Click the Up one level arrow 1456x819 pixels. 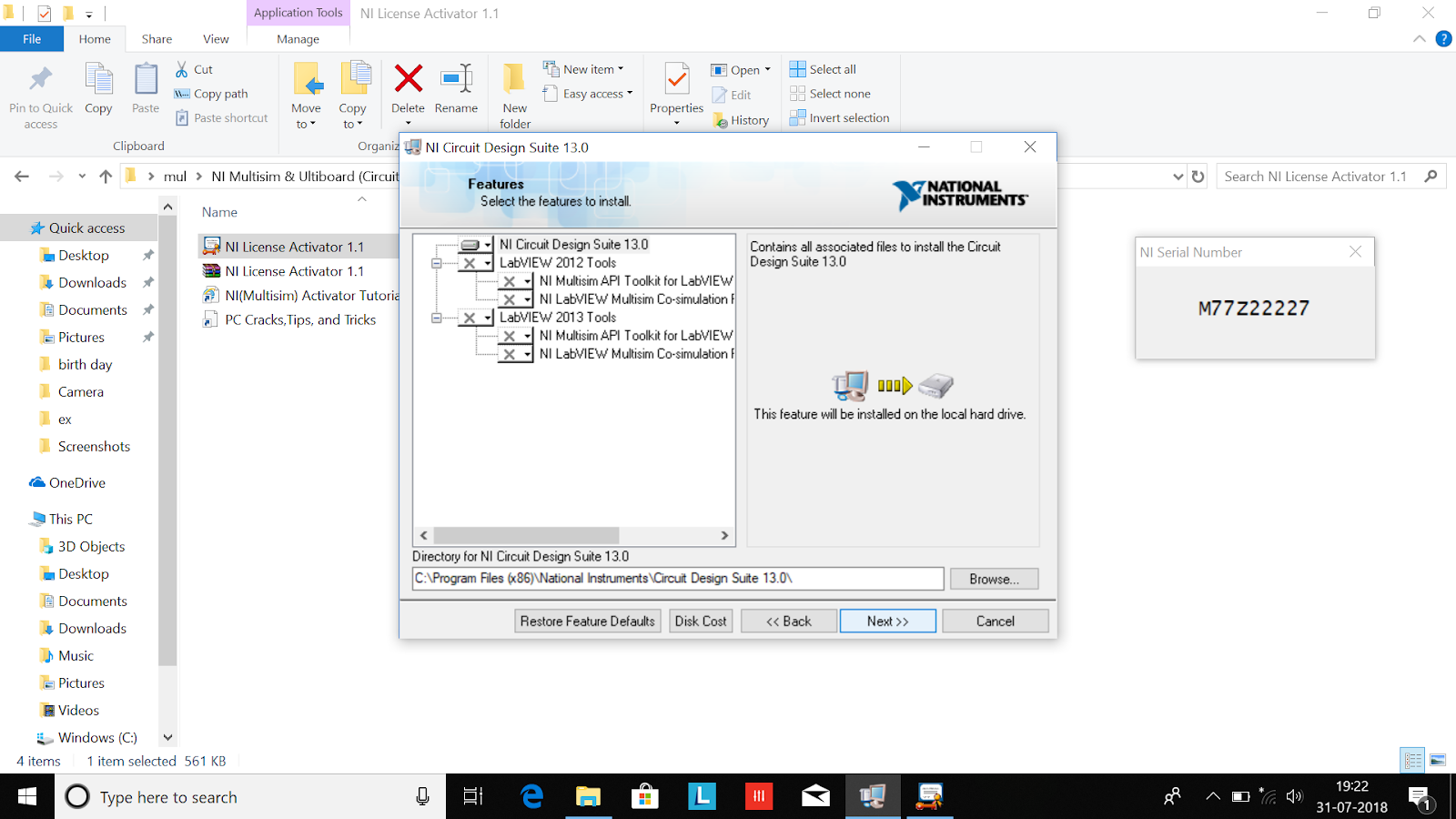pos(106,177)
